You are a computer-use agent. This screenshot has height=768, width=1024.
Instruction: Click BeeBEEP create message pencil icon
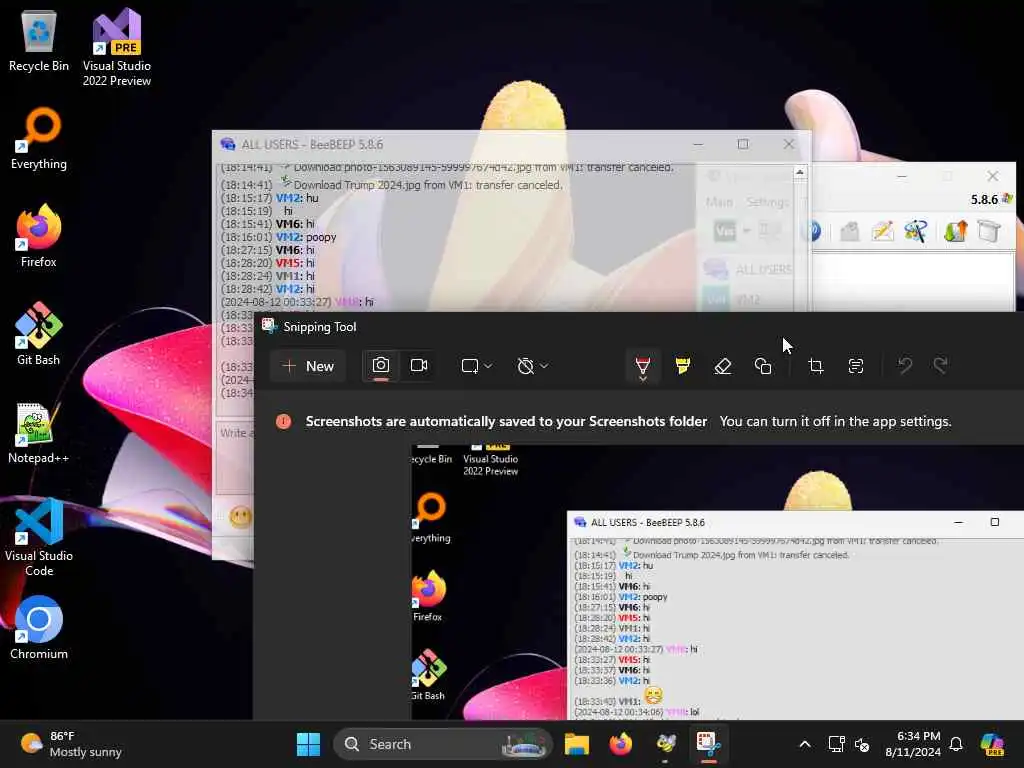[882, 231]
